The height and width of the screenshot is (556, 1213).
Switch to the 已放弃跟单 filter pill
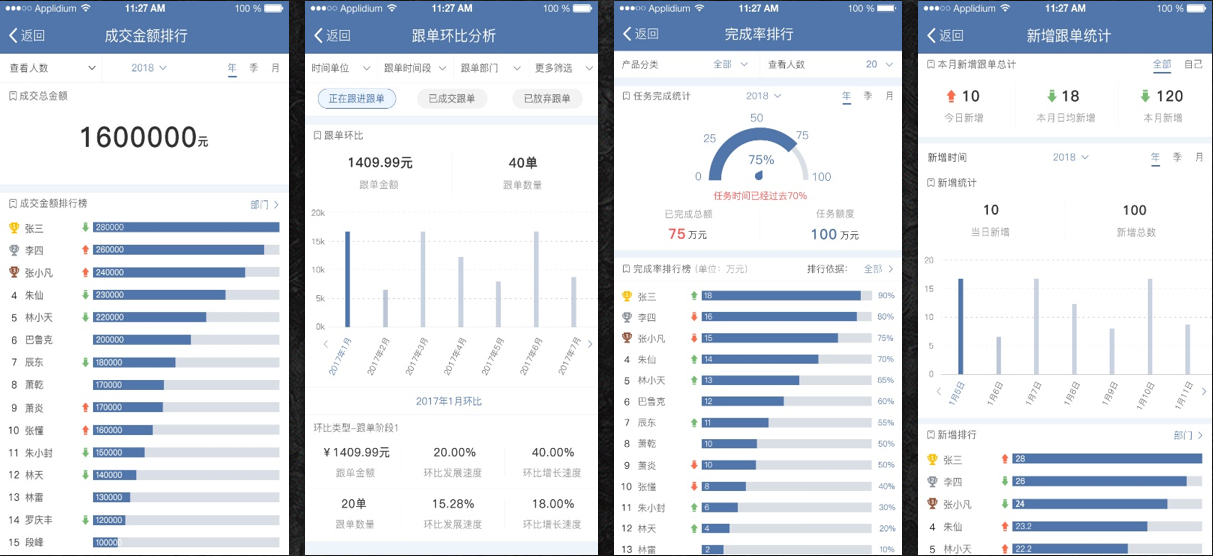click(x=547, y=99)
